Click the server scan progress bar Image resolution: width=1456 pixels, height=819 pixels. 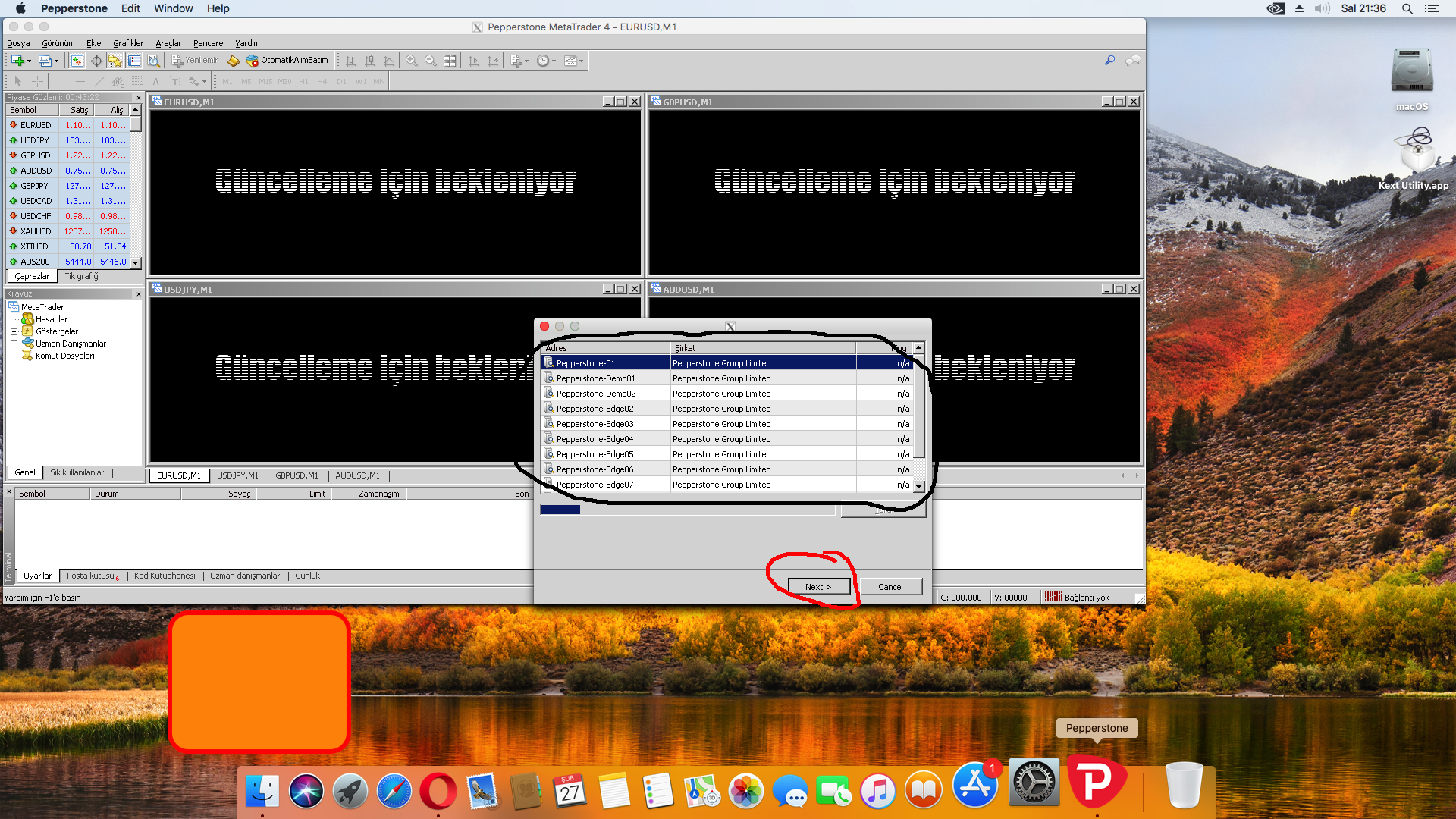pos(687,510)
